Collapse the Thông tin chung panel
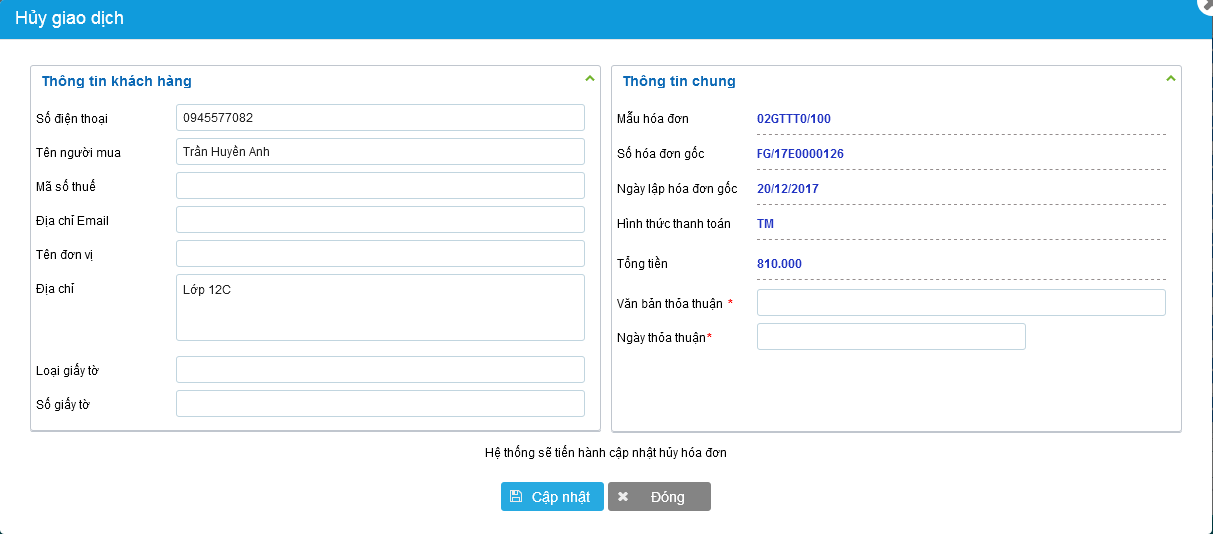Viewport: 1213px width, 534px height. point(1171,78)
